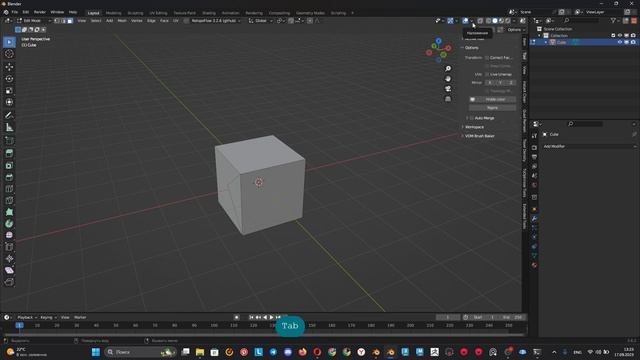Select the Poly Build tool
The image size is (640, 360).
[x=9, y=212]
